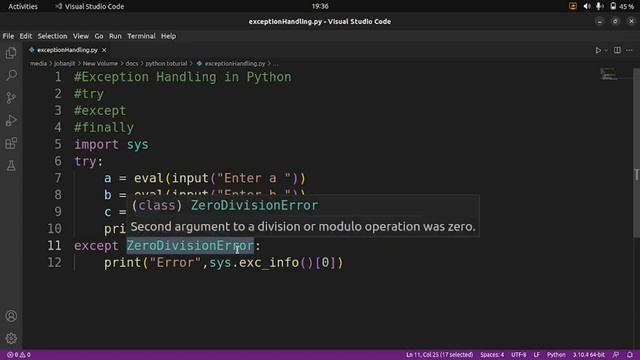
Task: Open the File menu
Action: [8, 36]
